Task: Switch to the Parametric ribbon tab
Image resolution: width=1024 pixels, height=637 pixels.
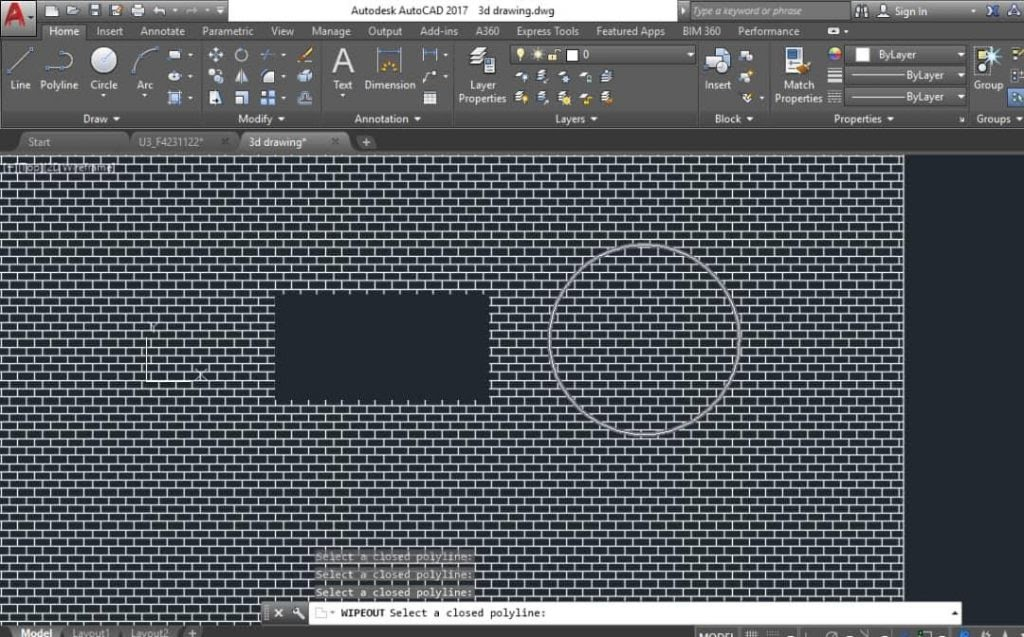Action: coord(227,31)
